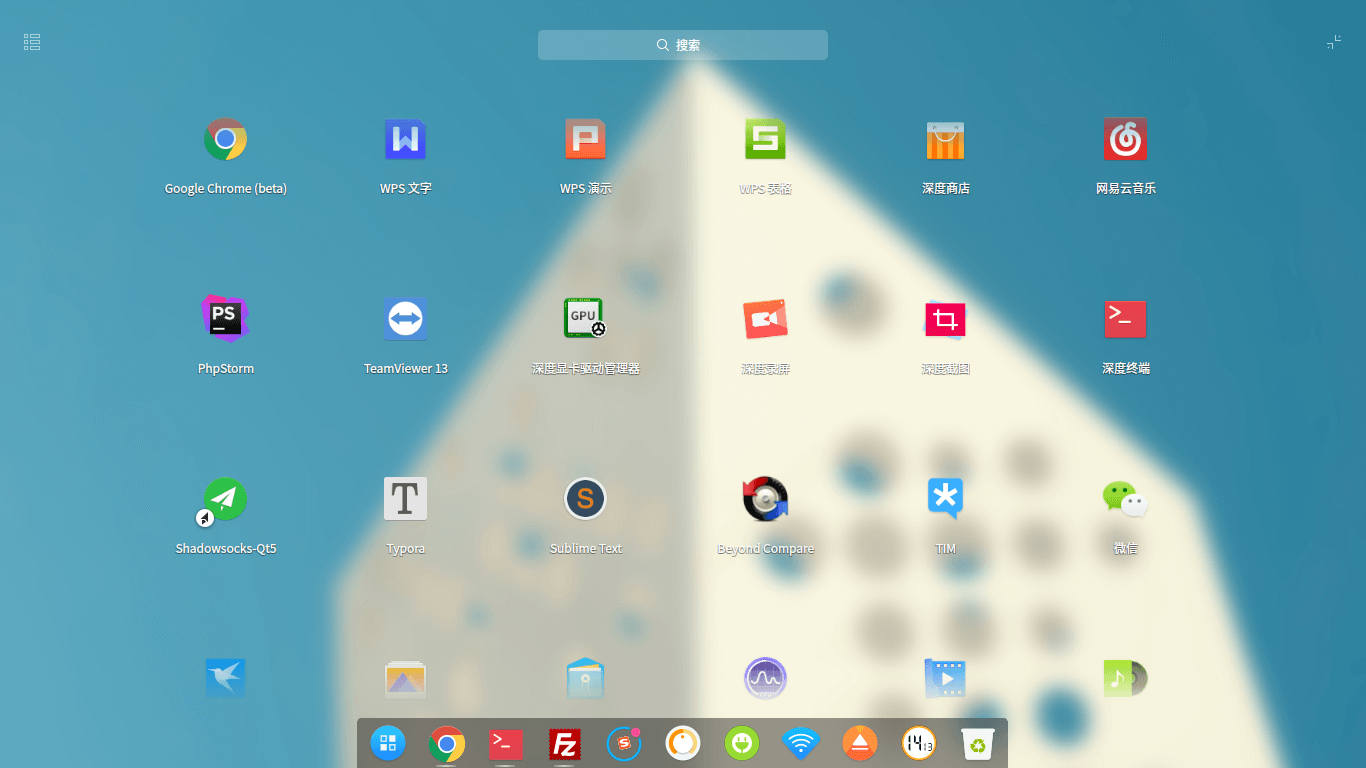Open Chrome from the dock
Screen dimensions: 1366x768
(447, 743)
